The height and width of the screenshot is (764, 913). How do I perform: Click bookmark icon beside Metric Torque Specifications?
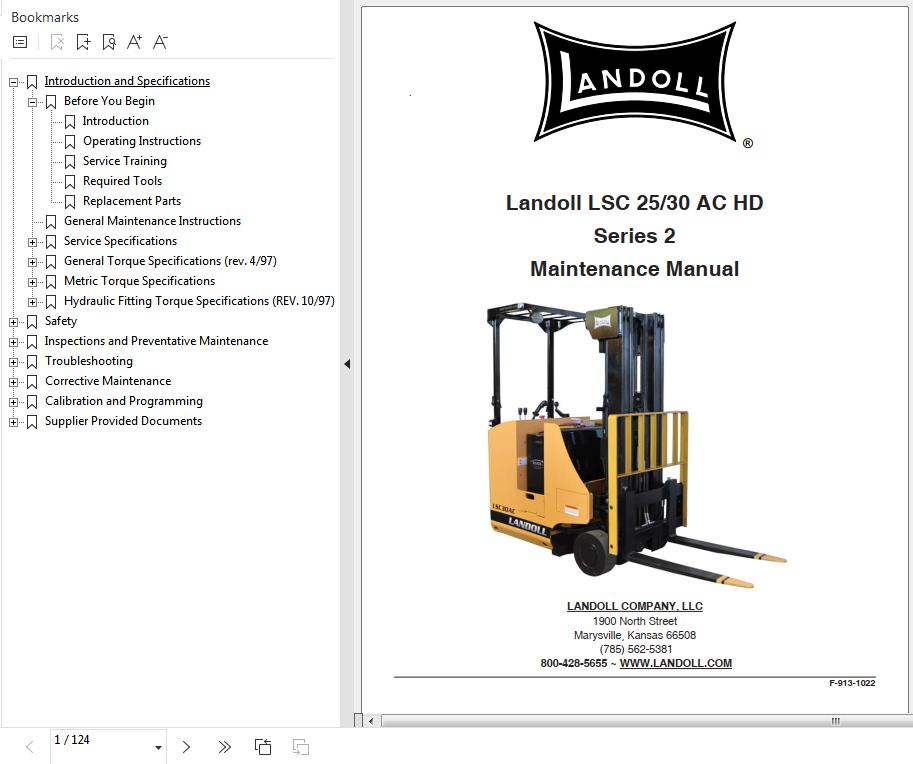tap(51, 282)
